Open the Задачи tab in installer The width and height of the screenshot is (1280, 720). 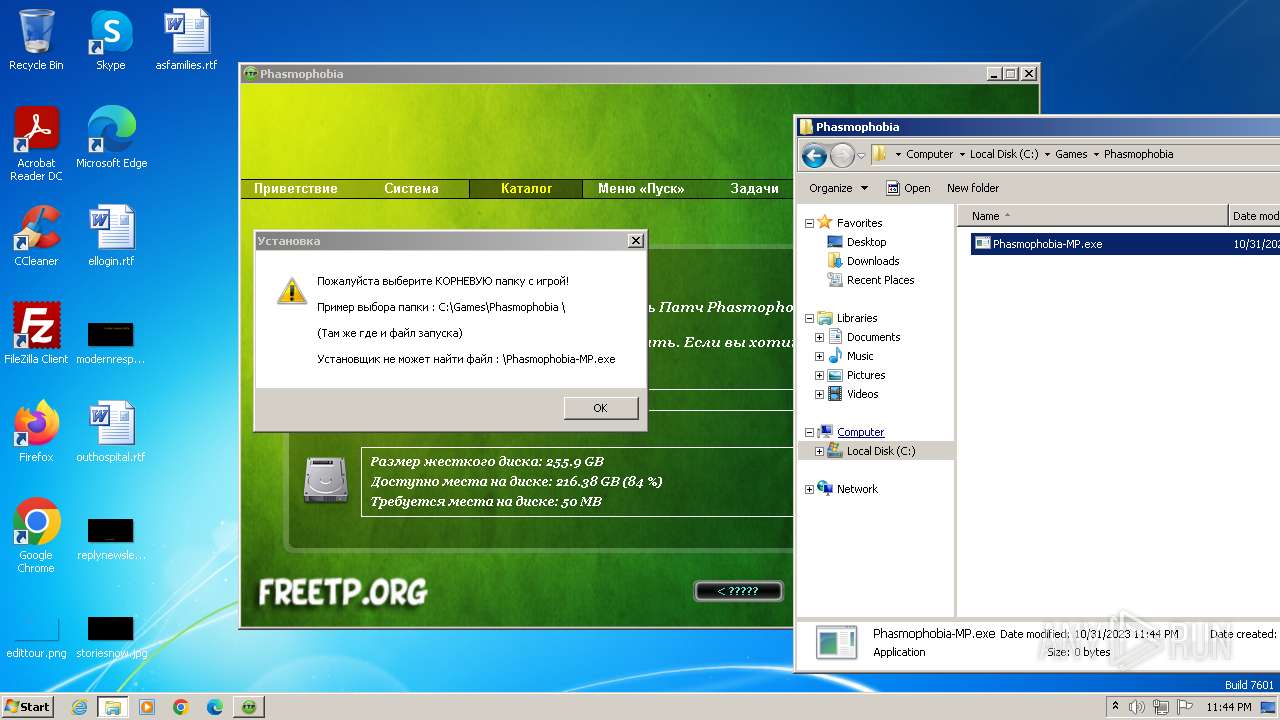(x=754, y=188)
